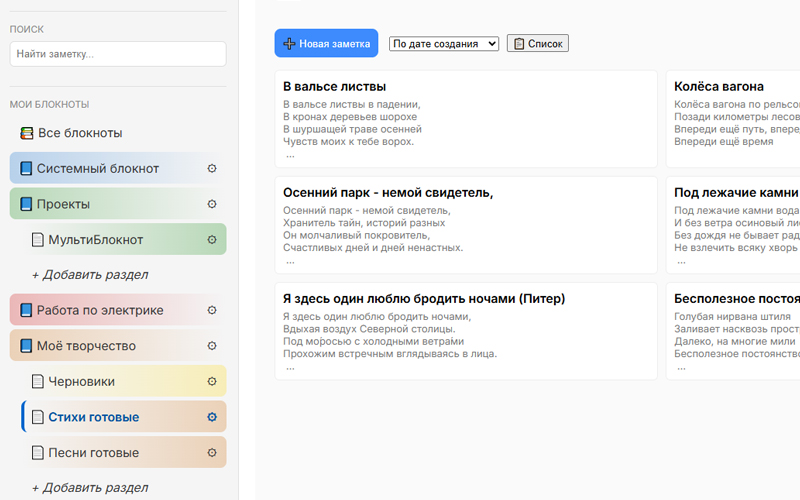Open the note starting Бесполезное постоя

(733, 331)
